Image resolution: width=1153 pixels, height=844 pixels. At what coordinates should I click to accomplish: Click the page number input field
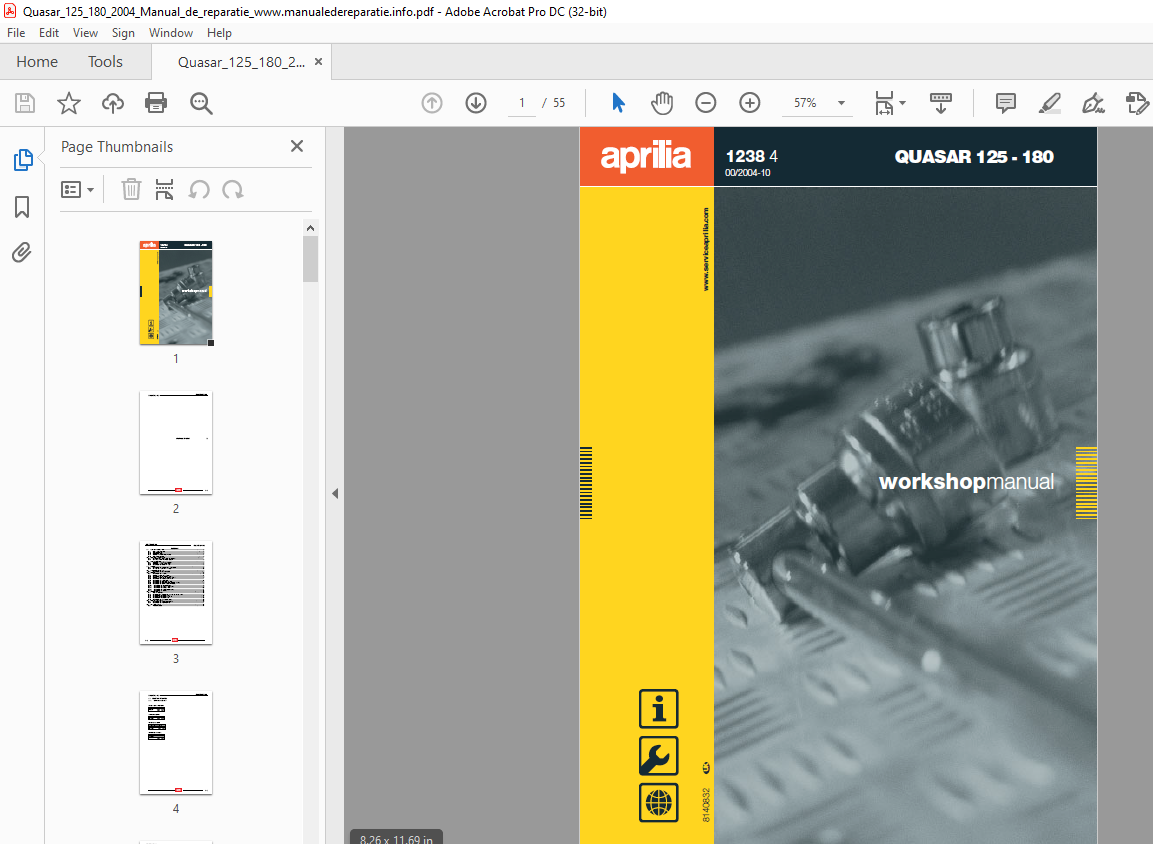point(522,103)
